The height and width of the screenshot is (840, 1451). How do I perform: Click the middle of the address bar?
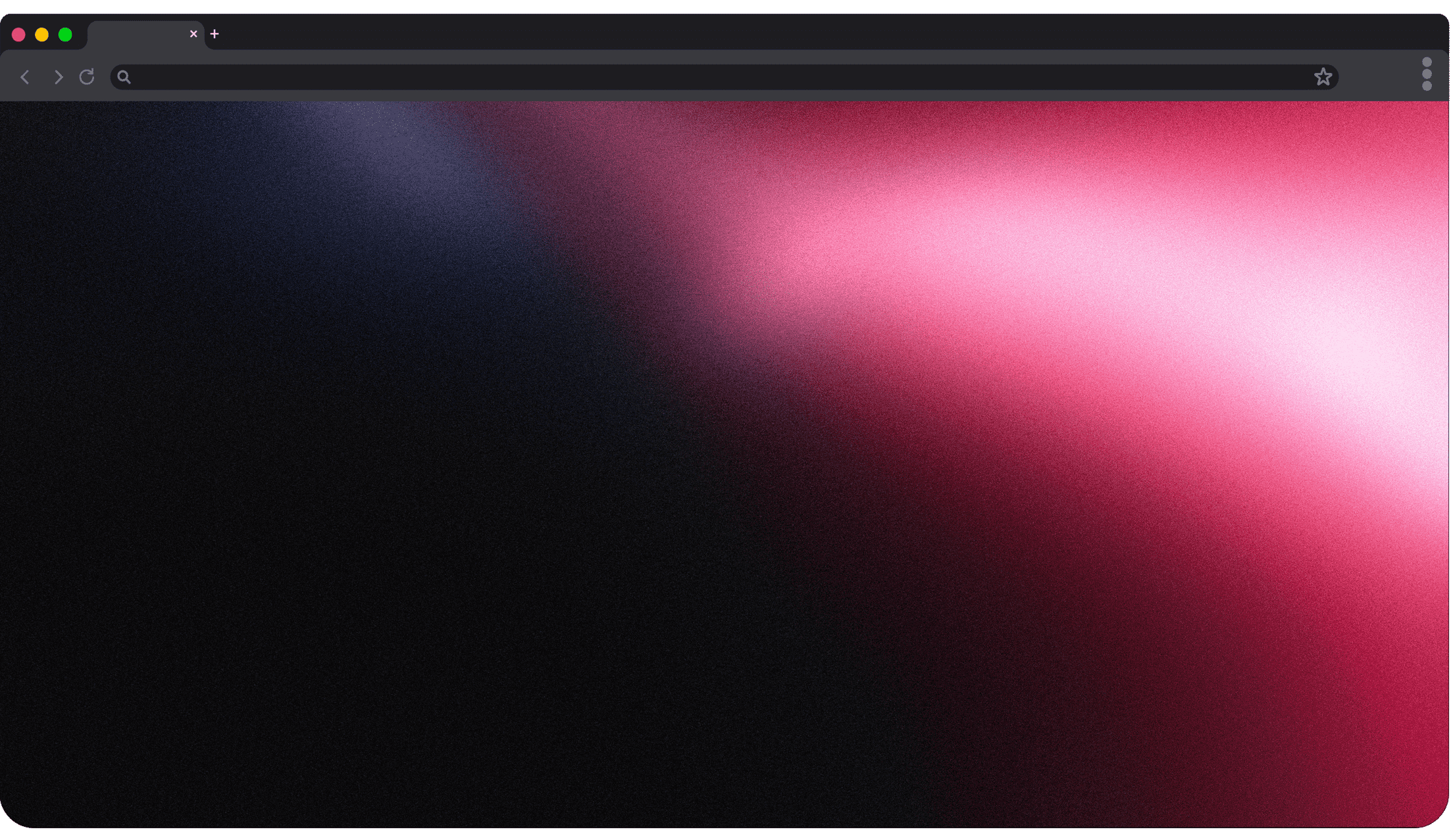[724, 77]
